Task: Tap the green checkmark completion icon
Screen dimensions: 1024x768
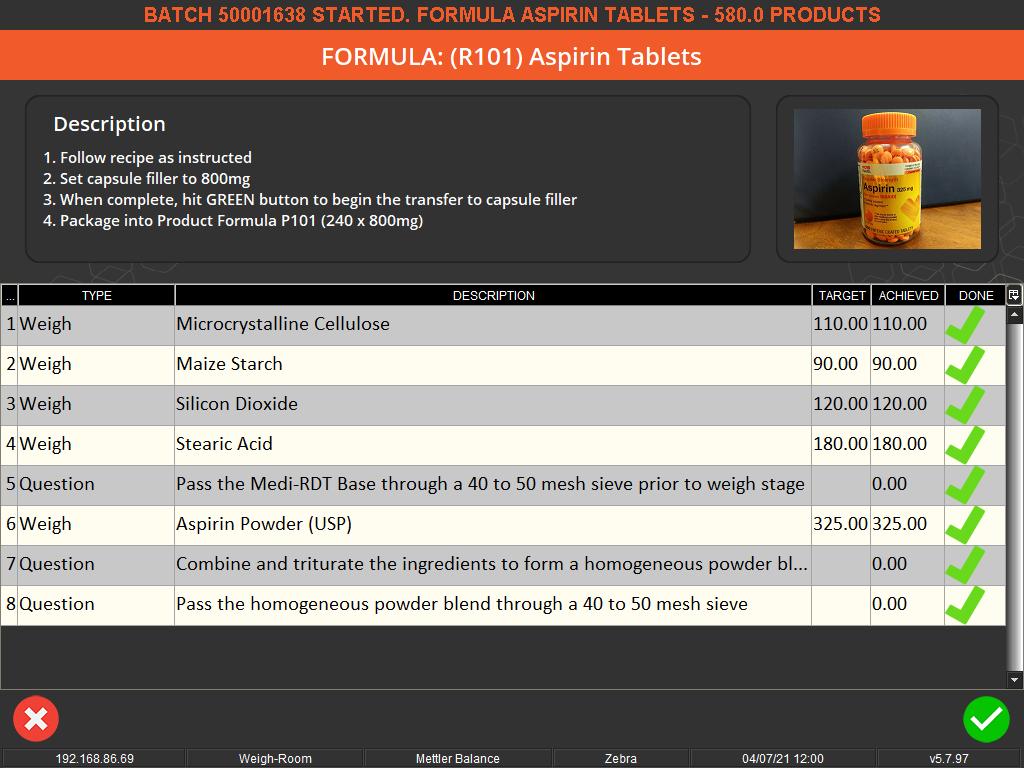Action: click(987, 719)
